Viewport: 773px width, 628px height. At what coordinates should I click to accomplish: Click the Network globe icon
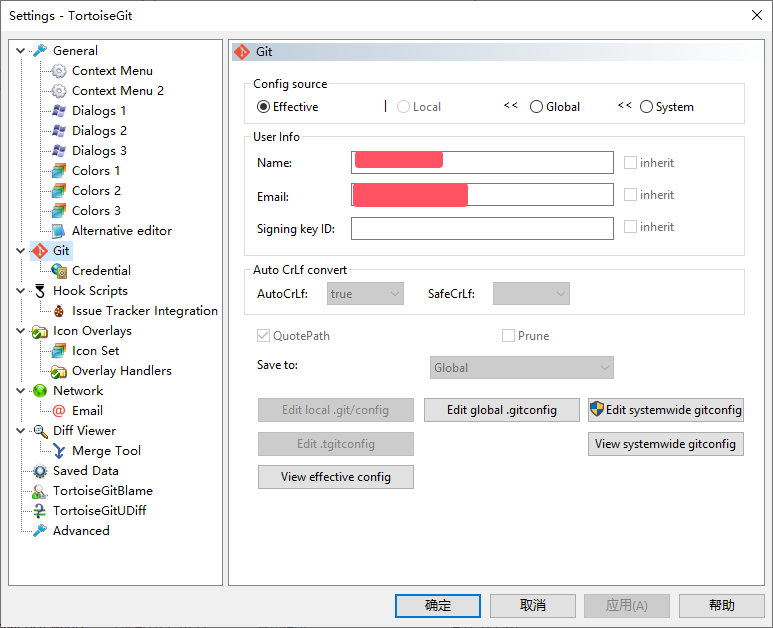(x=40, y=391)
